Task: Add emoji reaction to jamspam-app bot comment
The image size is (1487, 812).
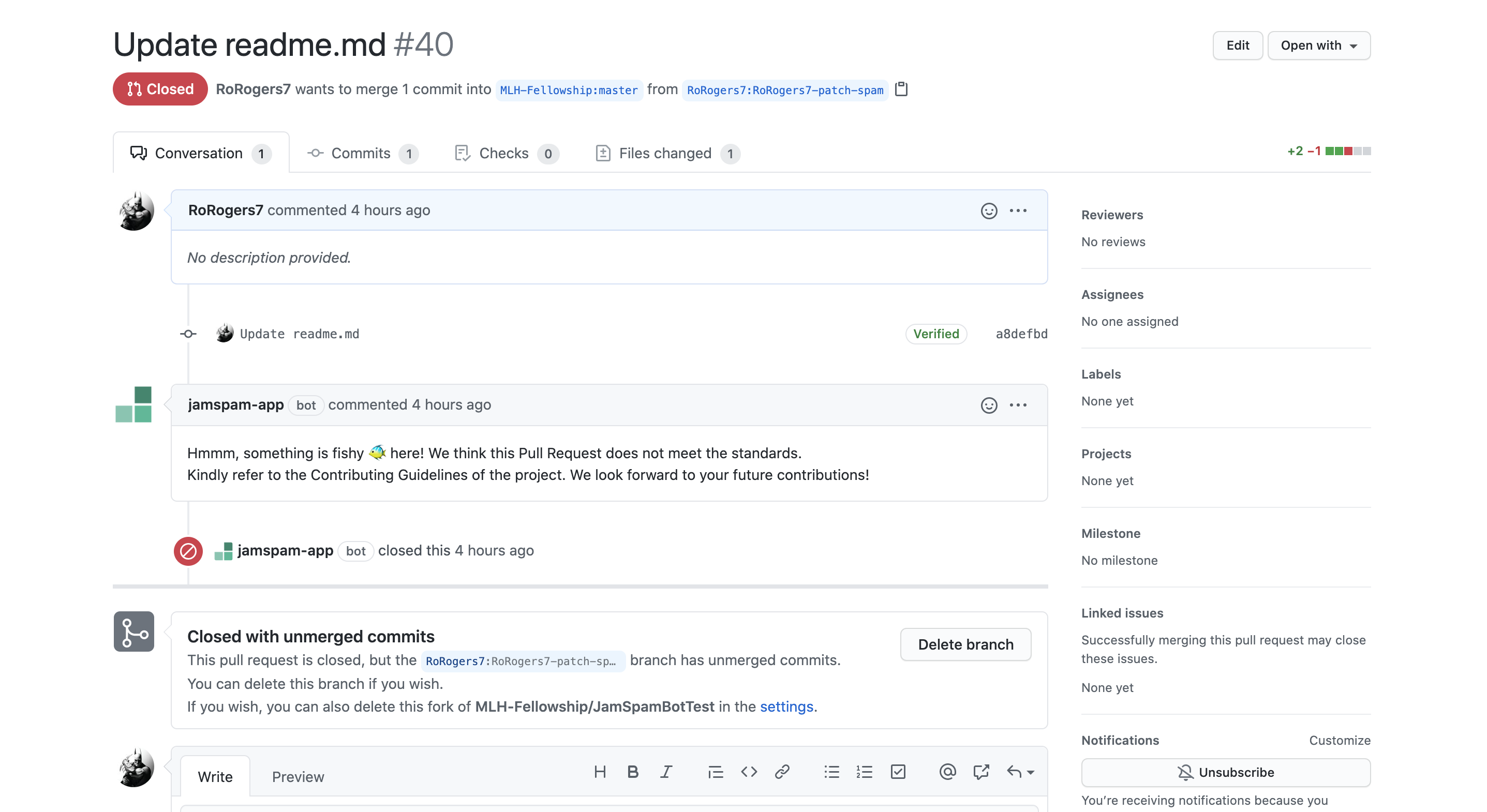Action: pos(988,405)
